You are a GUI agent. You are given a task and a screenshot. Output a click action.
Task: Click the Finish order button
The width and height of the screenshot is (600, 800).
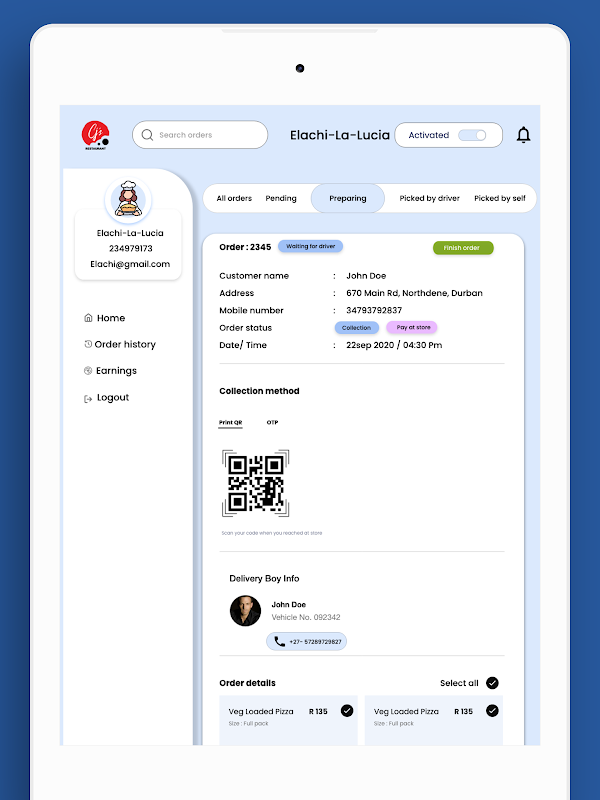tap(463, 248)
